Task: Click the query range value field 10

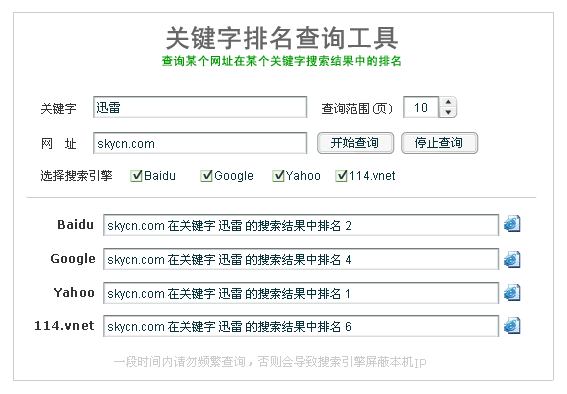Action: coord(421,107)
